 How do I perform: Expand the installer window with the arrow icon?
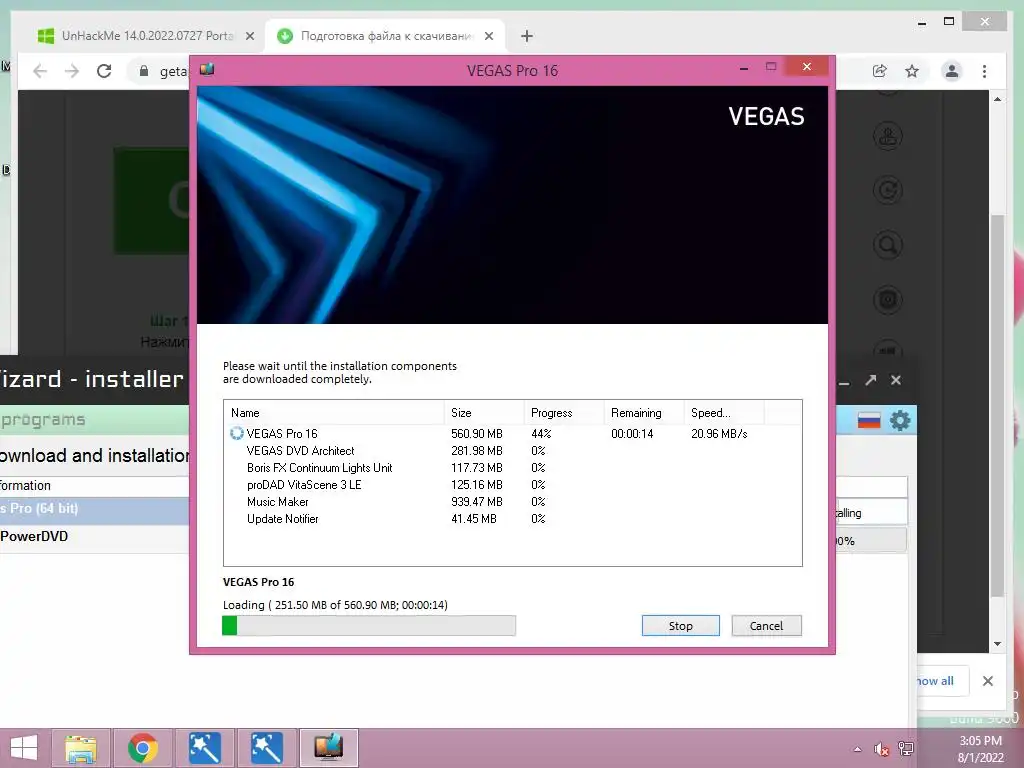(x=871, y=380)
